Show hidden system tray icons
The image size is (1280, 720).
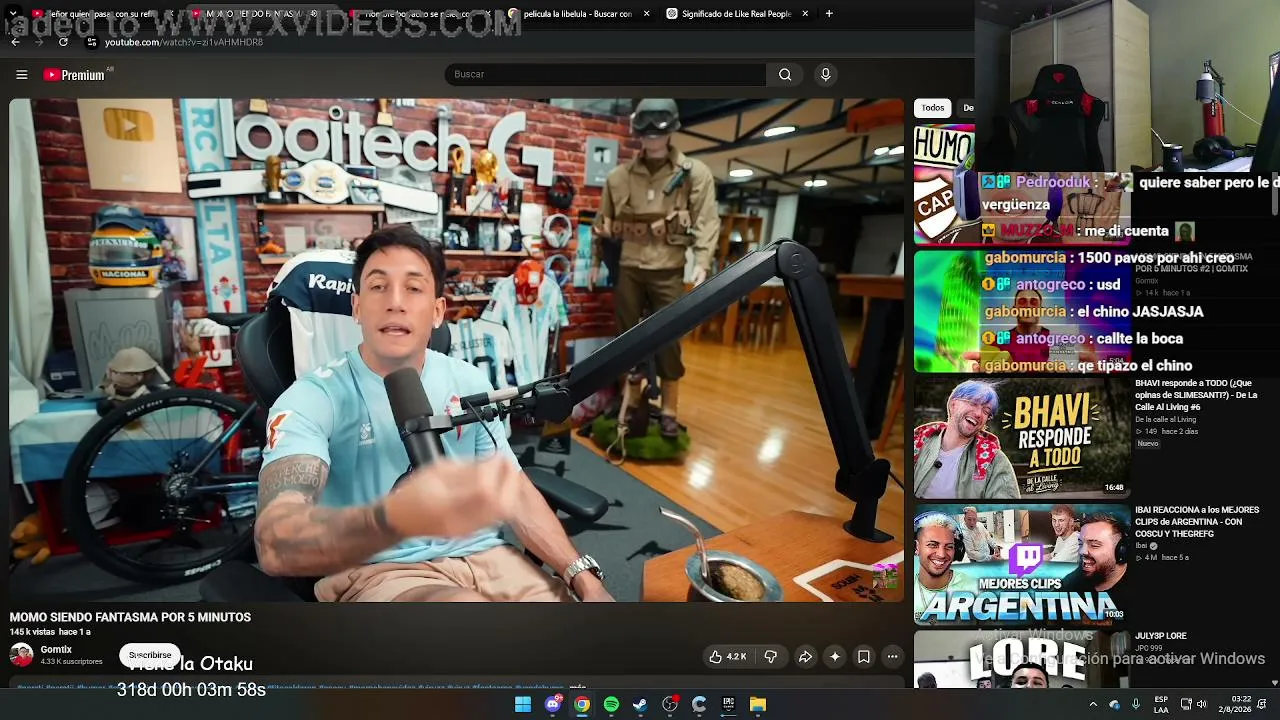(1093, 705)
